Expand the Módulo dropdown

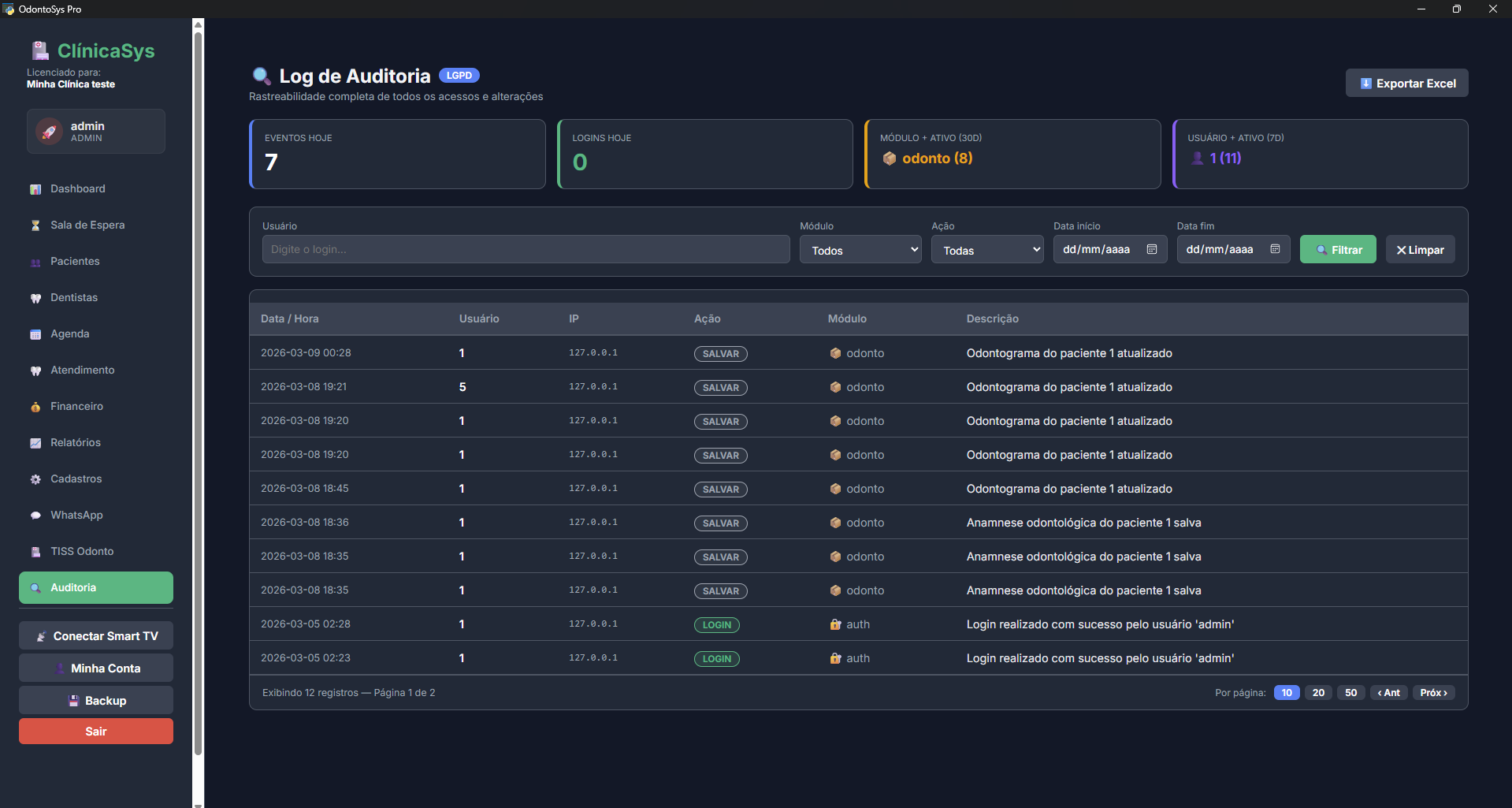pos(860,250)
